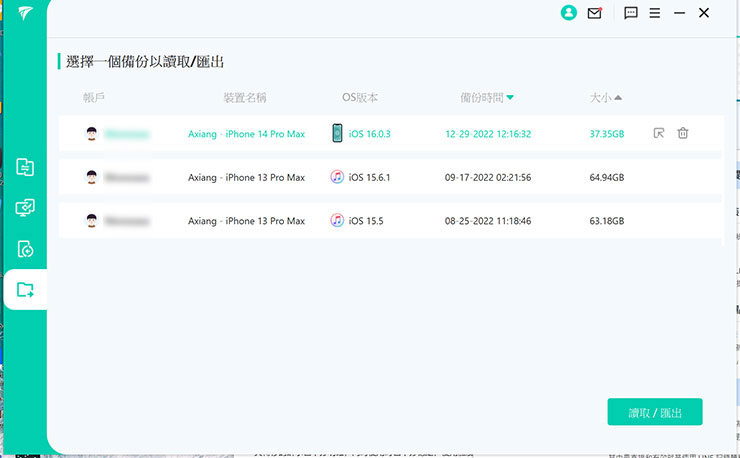This screenshot has width=740, height=458.
Task: Click the 帳戶 column header
Action: coord(93,98)
